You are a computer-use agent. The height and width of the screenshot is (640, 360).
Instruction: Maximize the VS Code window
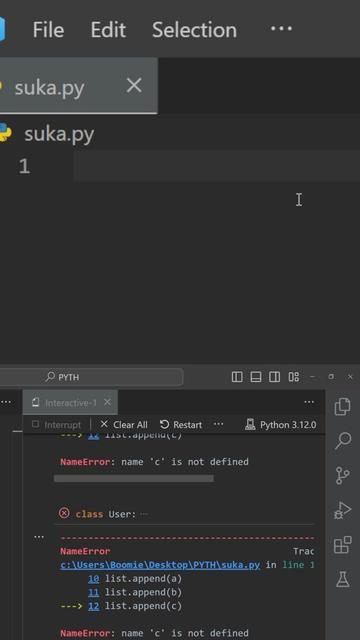click(x=331, y=376)
